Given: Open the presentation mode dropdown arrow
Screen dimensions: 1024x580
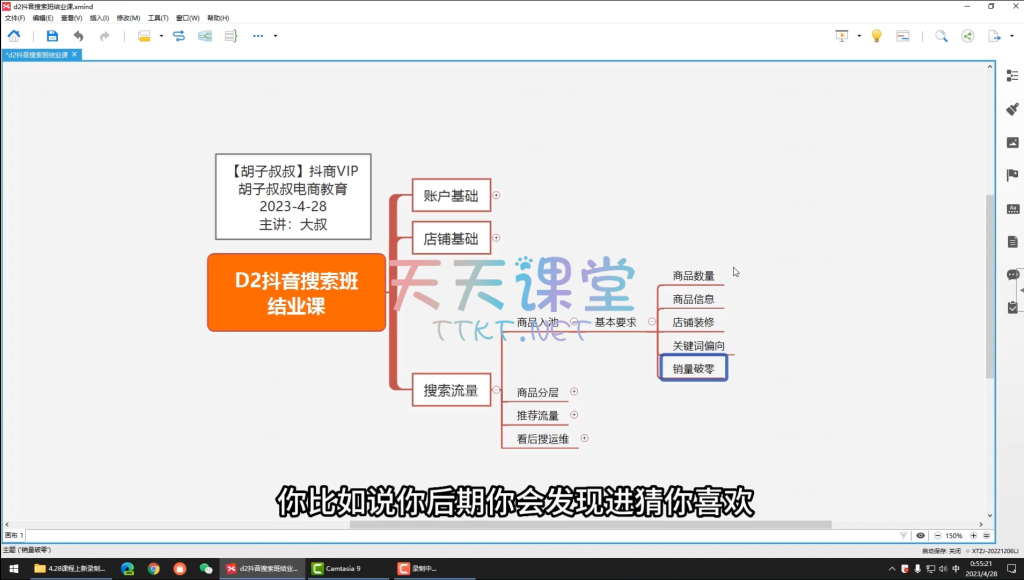Looking at the screenshot, I should (x=859, y=36).
